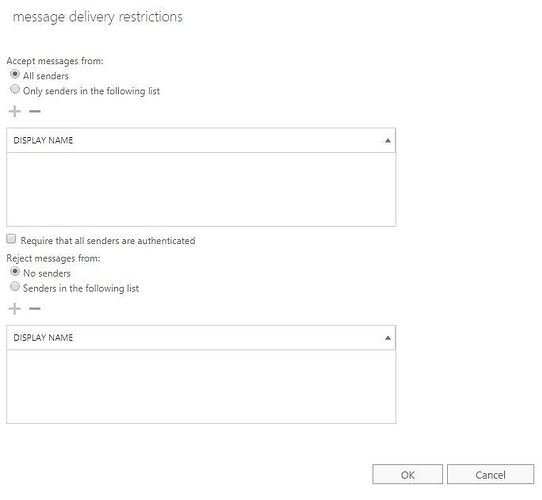Remove a sender from the accept list
Viewport: 542px width, 500px height.
pyautogui.click(x=35, y=111)
